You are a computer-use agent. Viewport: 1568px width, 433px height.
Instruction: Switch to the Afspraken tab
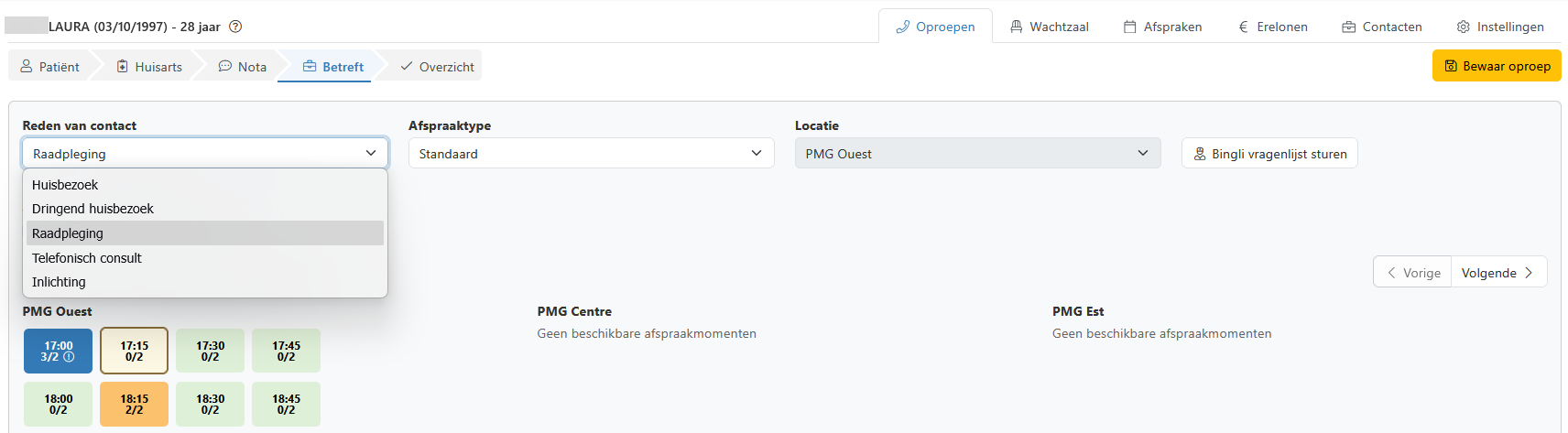(1163, 27)
